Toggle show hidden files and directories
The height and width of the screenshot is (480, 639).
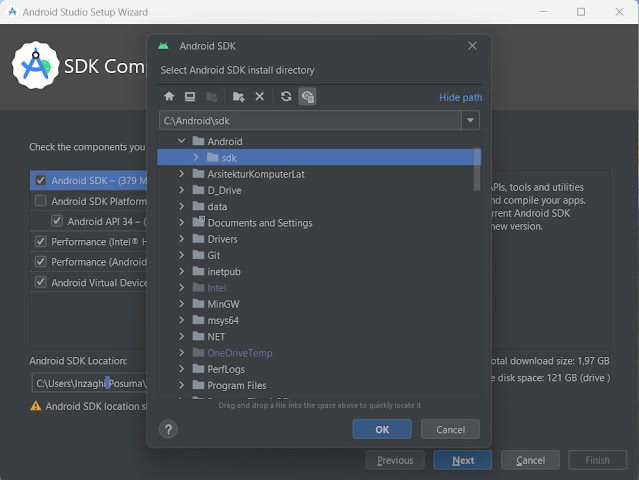point(307,97)
